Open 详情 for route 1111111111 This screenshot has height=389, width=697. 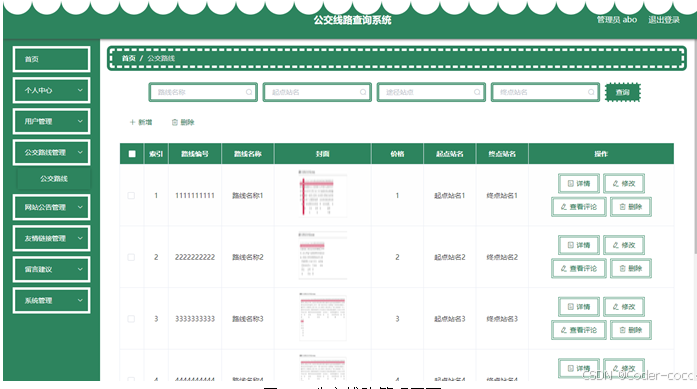pos(579,183)
